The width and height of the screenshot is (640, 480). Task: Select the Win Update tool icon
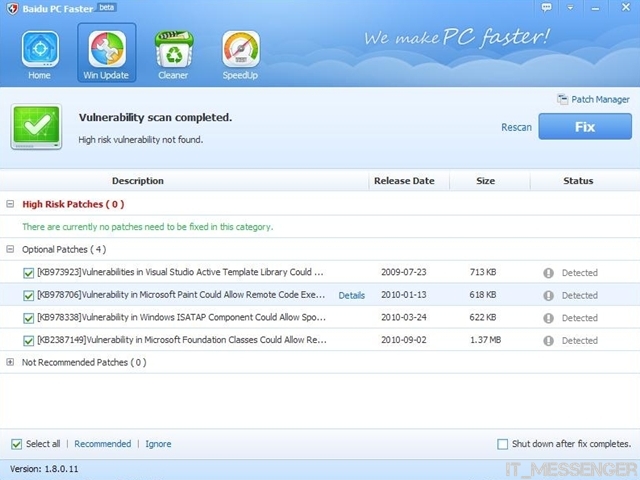[x=107, y=49]
